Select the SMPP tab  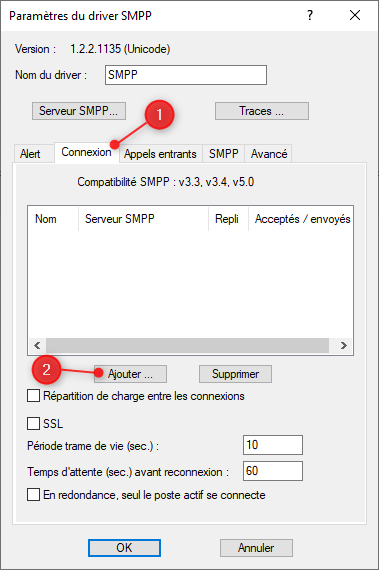click(223, 154)
